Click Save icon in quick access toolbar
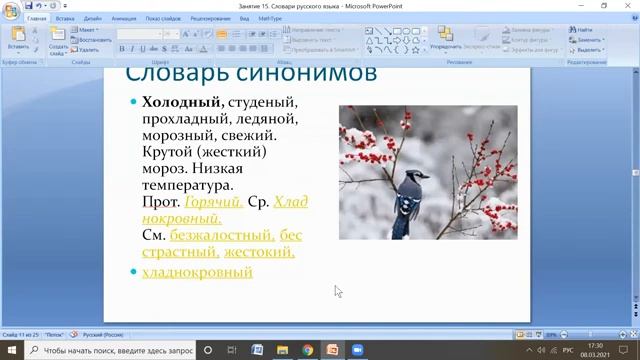640x360 pixels. (x=28, y=6)
